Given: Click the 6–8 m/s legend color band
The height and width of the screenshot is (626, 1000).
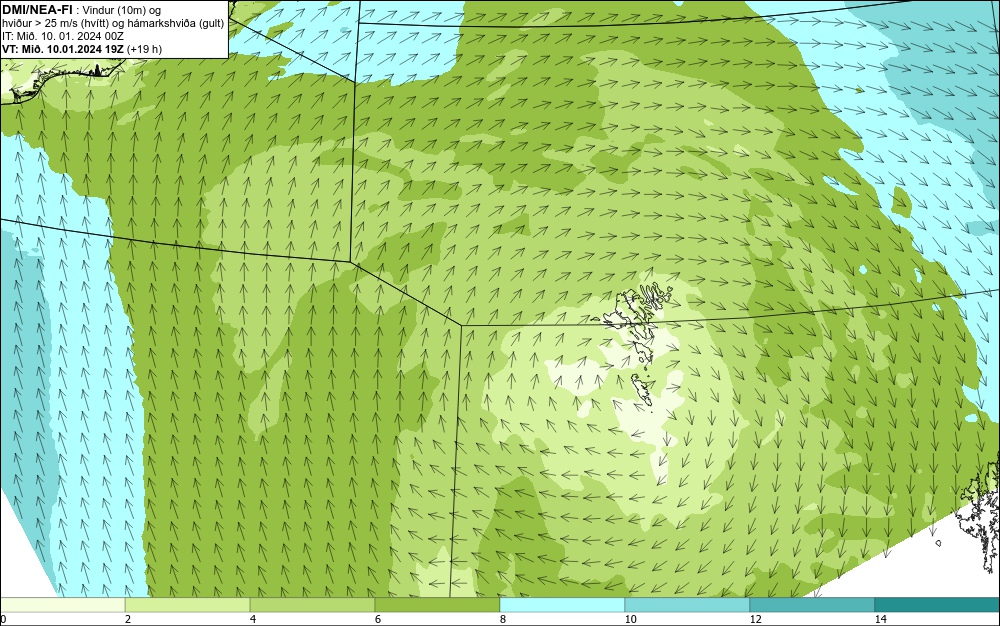Looking at the screenshot, I should pyautogui.click(x=438, y=605).
